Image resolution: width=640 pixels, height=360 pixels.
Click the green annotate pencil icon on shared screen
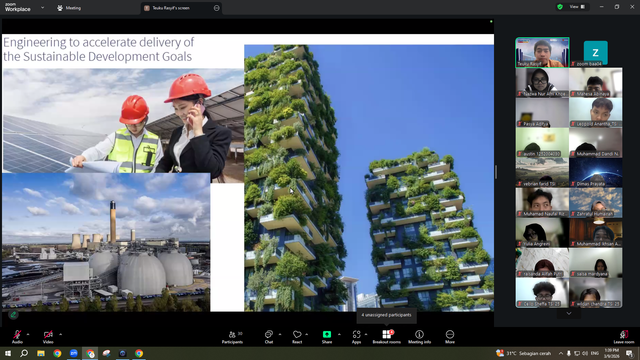pos(13,315)
